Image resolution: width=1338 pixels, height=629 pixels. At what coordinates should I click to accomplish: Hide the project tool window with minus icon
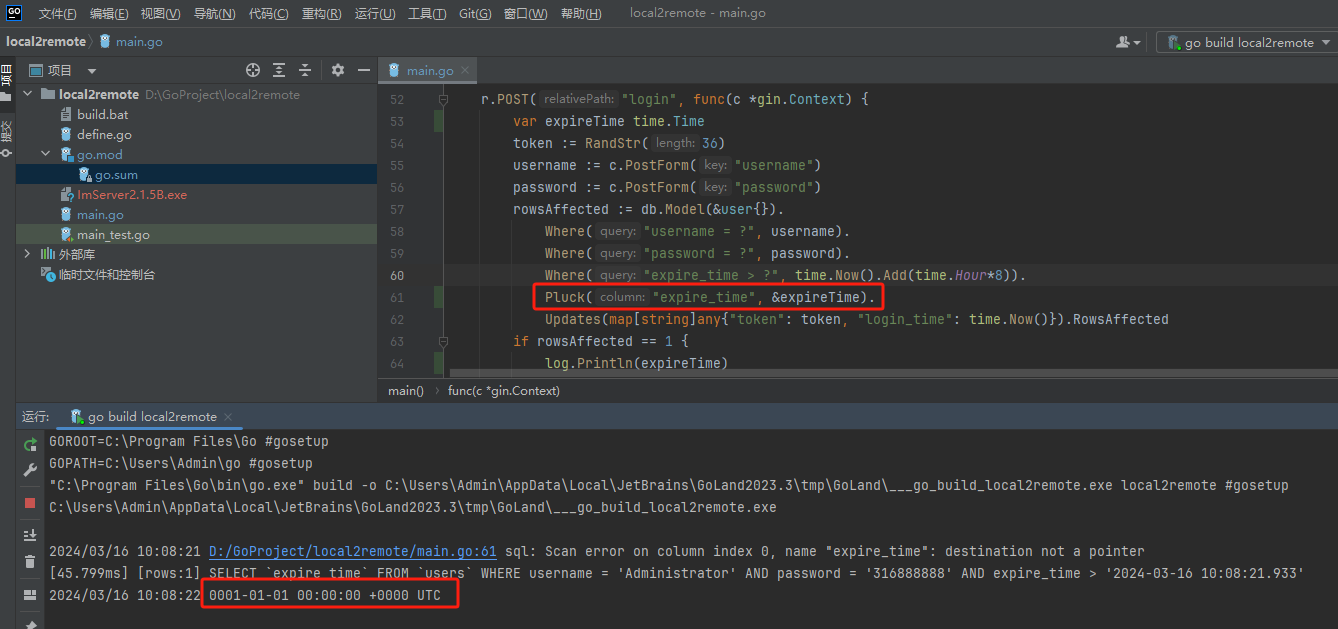pyautogui.click(x=364, y=70)
